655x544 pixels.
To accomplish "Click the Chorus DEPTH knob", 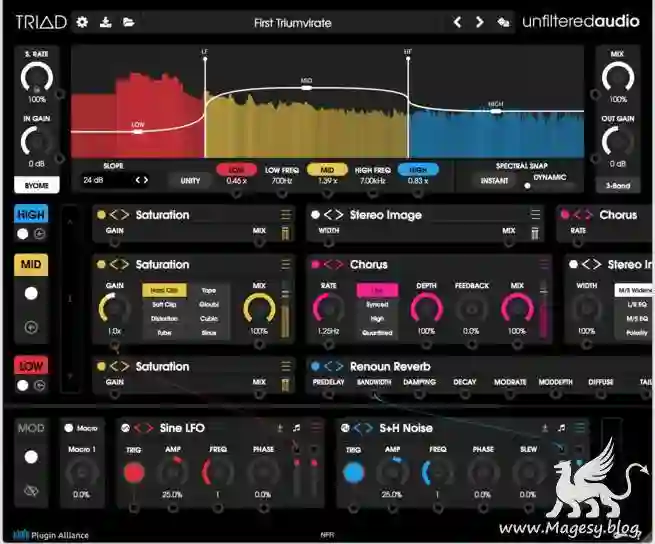I will click(426, 308).
